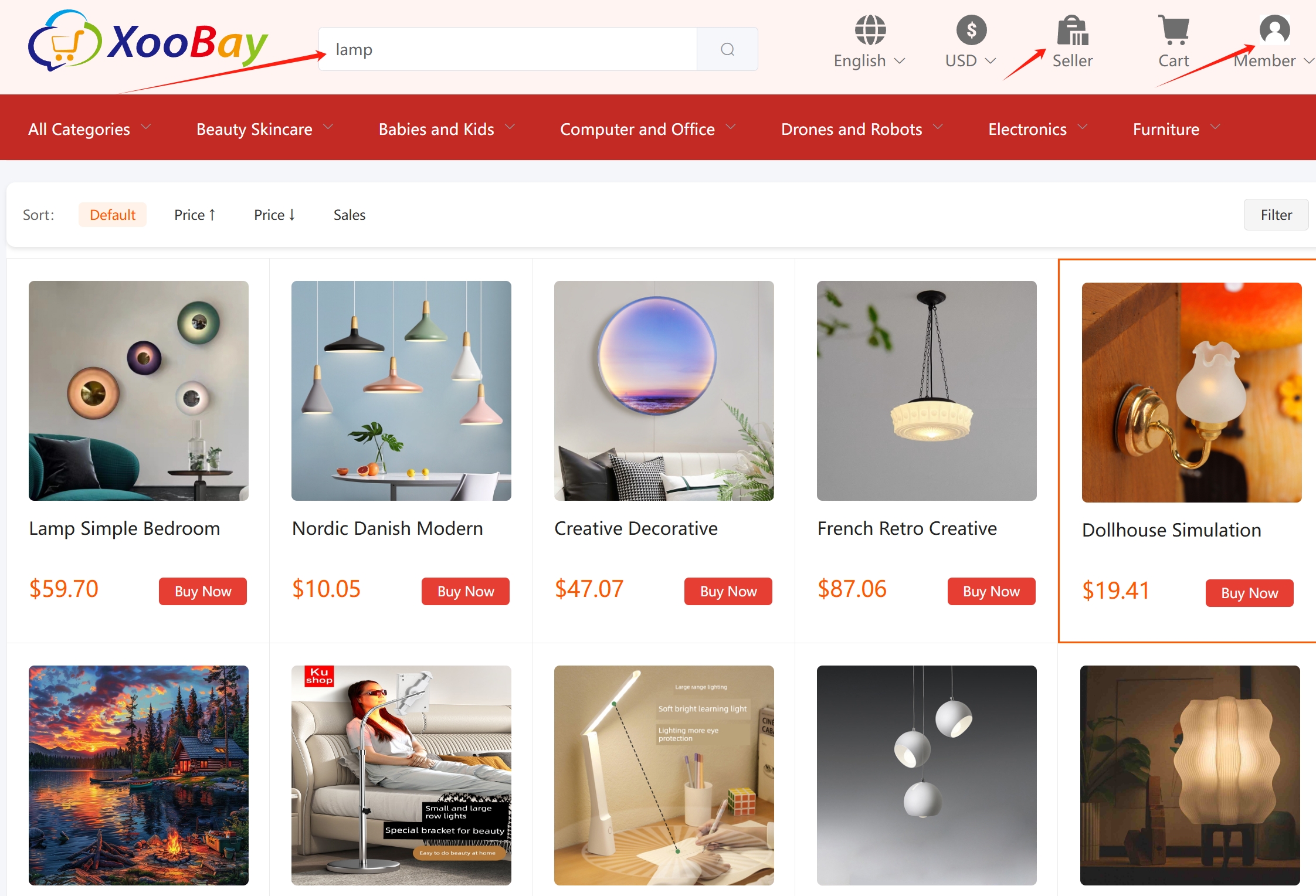Click the XooBay logo

[148, 41]
